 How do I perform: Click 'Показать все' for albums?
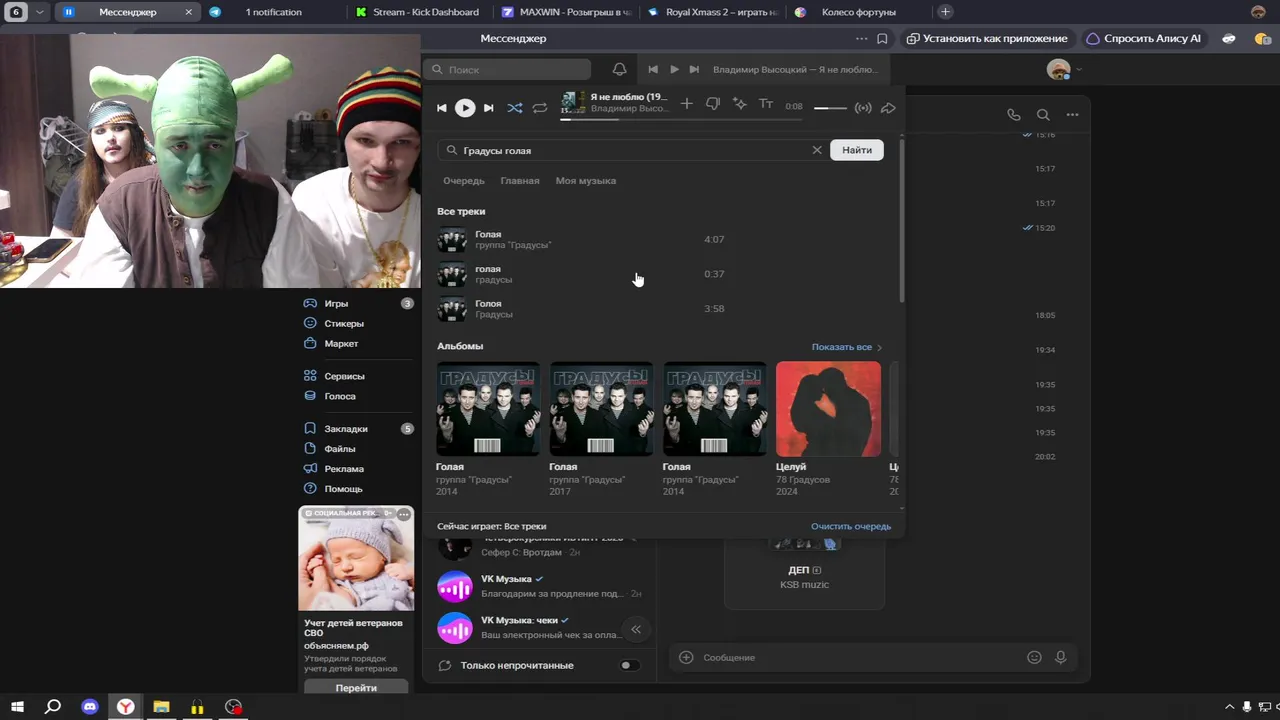[846, 347]
